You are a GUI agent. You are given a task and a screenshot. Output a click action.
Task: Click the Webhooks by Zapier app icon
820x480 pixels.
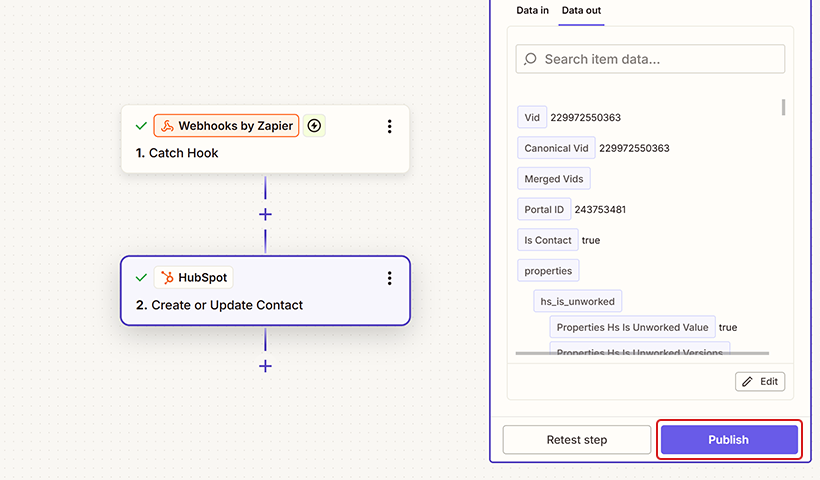(x=168, y=126)
